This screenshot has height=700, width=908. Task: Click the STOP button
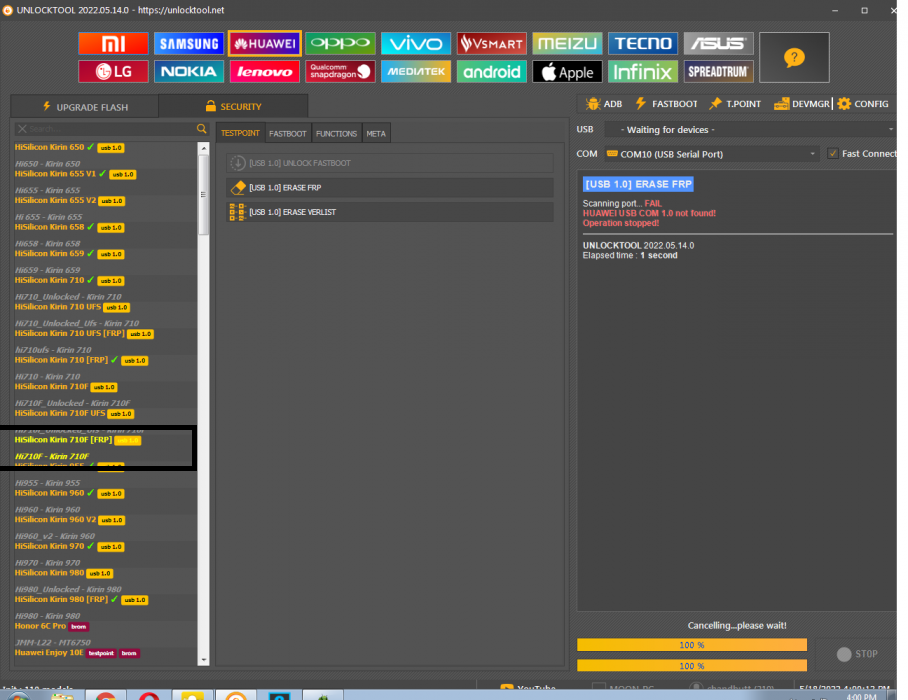tap(856, 654)
